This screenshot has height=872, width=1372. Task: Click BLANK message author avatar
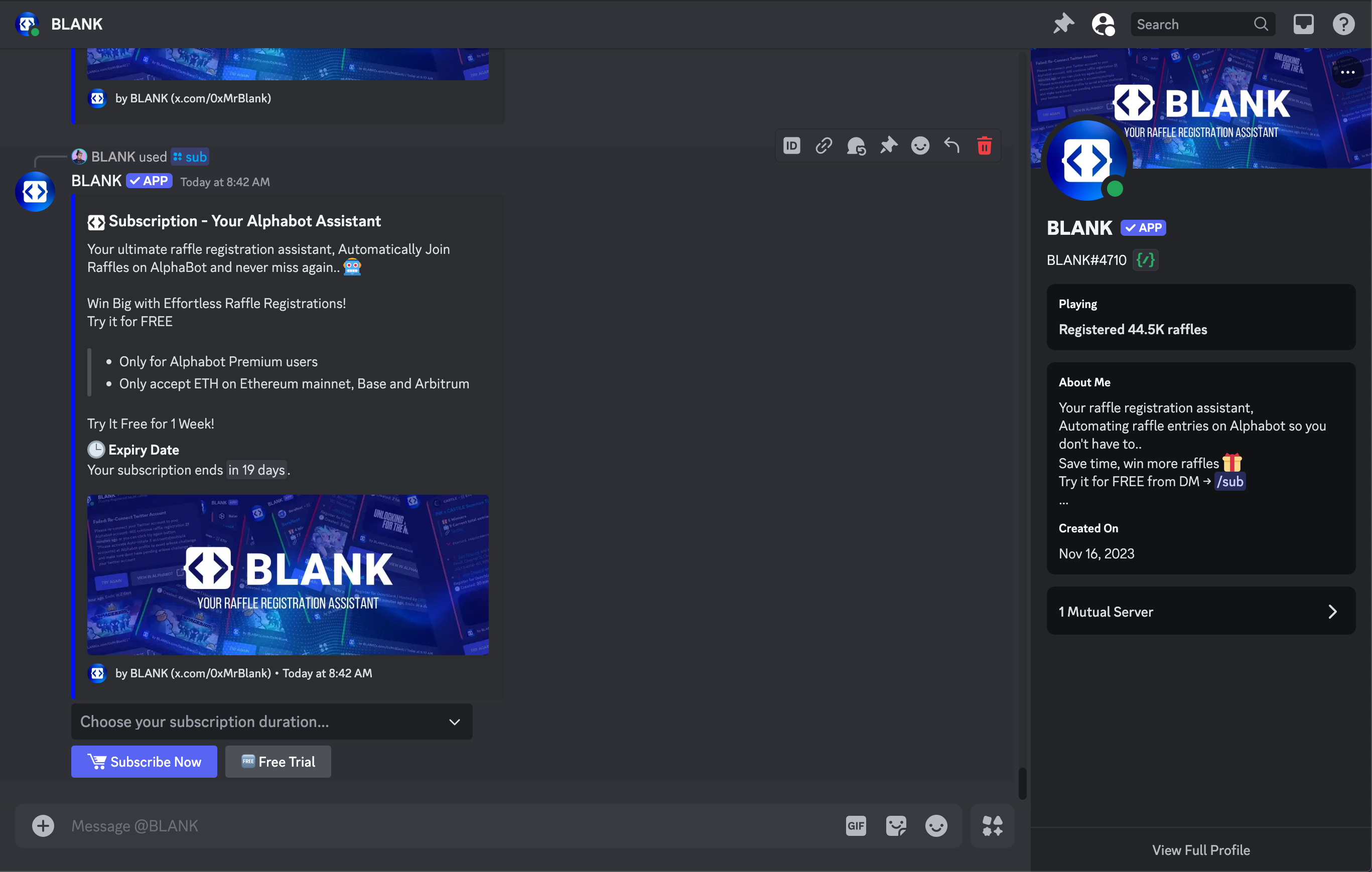click(35, 192)
